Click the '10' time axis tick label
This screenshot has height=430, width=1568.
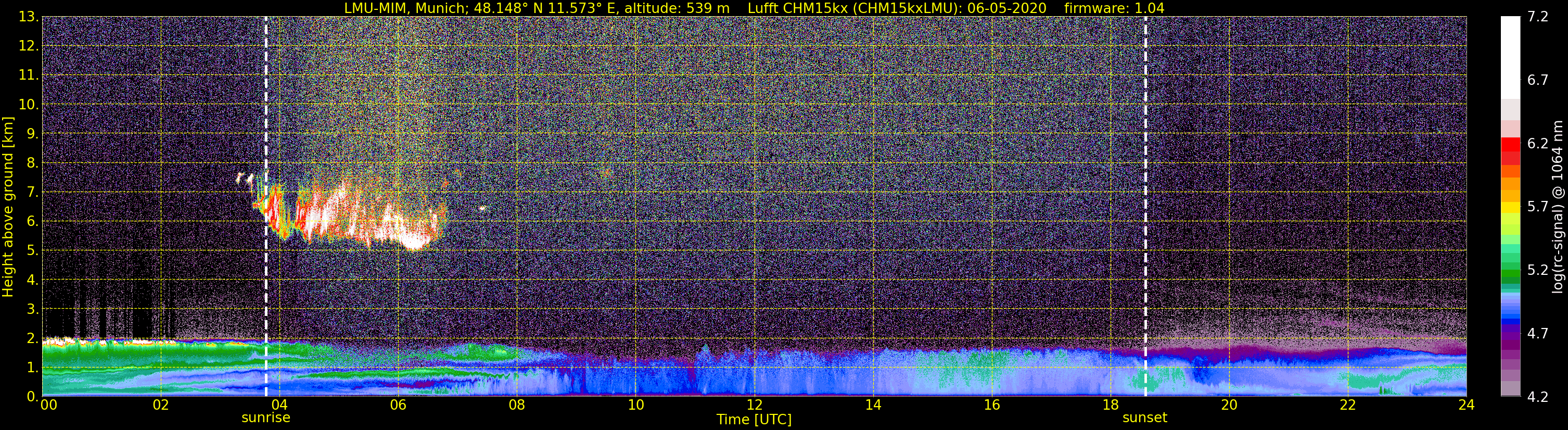635,405
